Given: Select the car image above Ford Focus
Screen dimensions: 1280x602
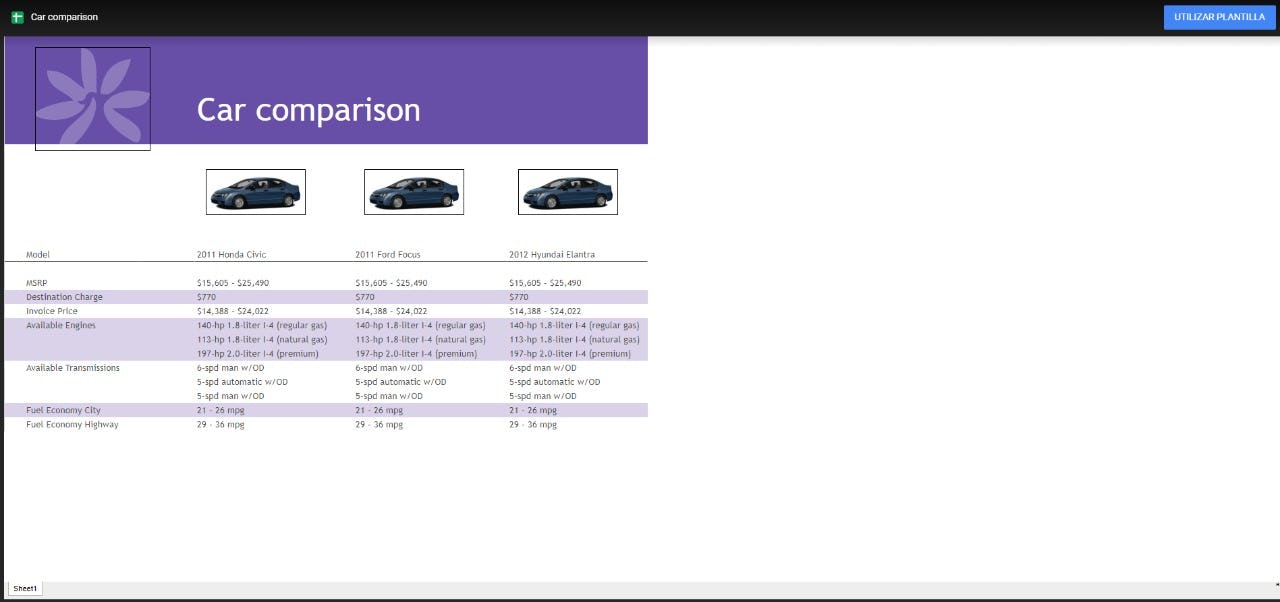Looking at the screenshot, I should click(414, 192).
